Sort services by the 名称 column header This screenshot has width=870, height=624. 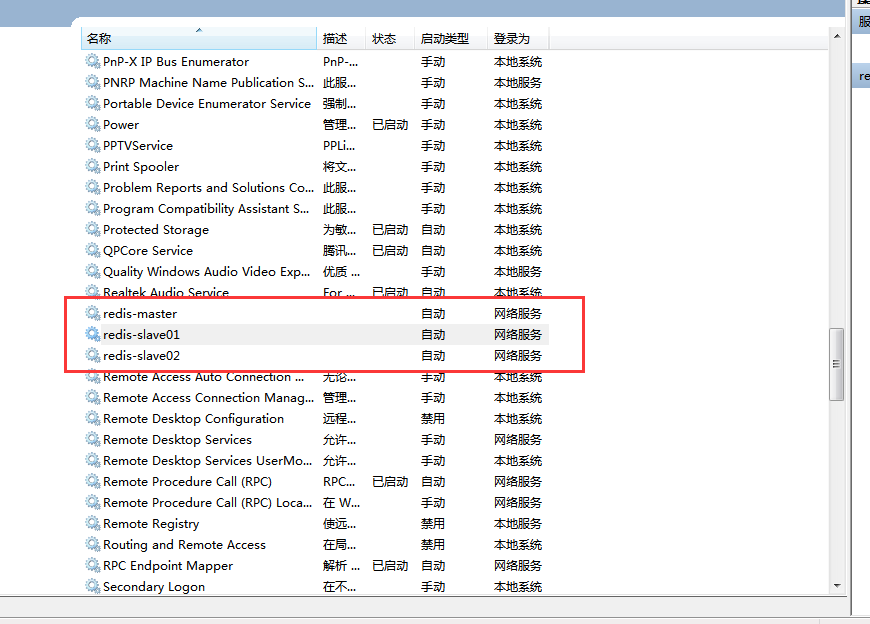(199, 38)
